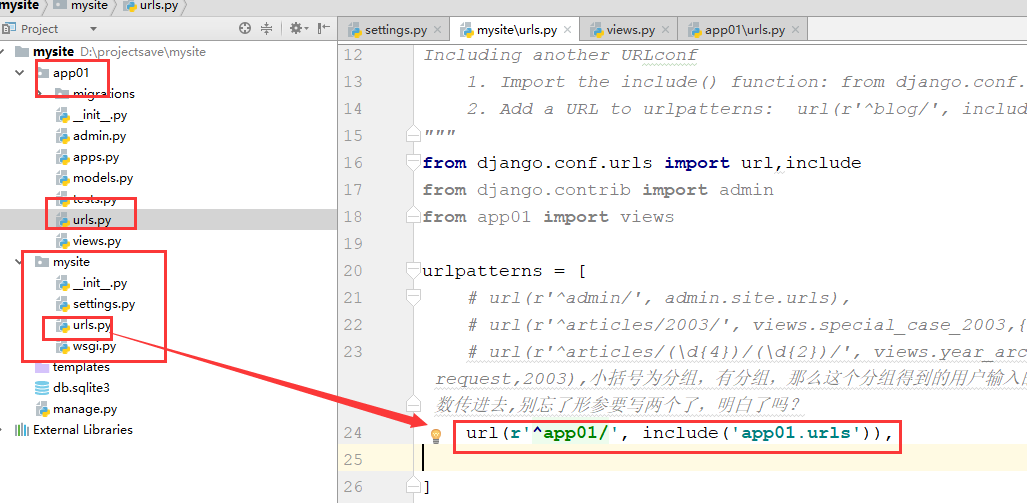Collapse the root mysite project node

pyautogui.click(x=3, y=52)
